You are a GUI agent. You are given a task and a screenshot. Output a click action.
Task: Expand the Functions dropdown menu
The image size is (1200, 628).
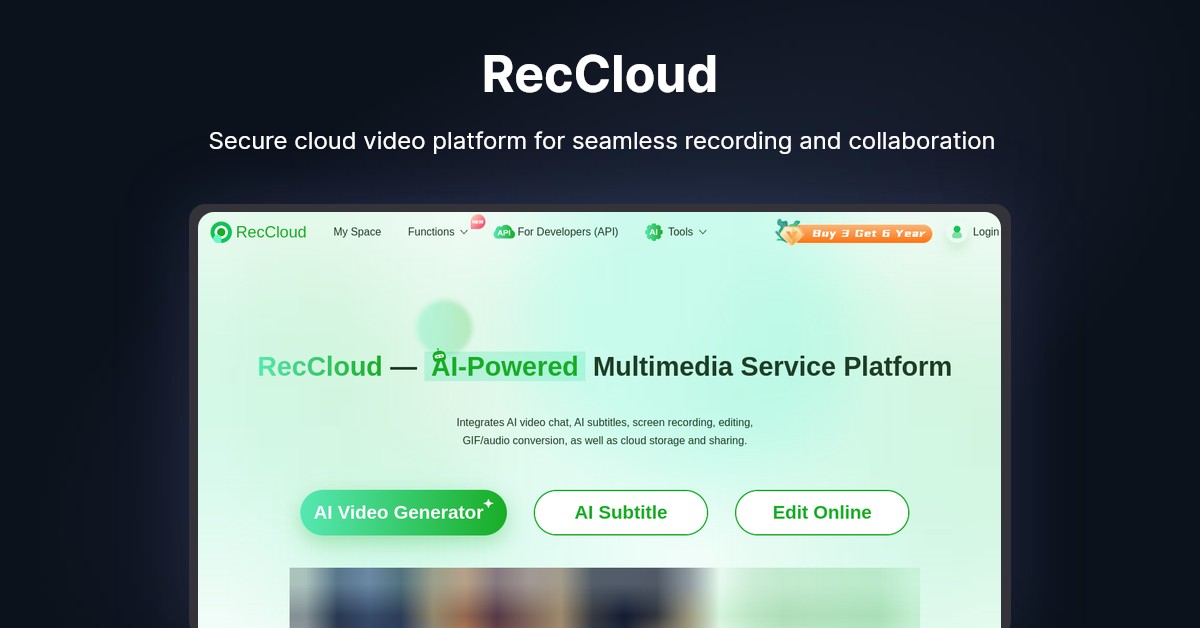point(438,232)
